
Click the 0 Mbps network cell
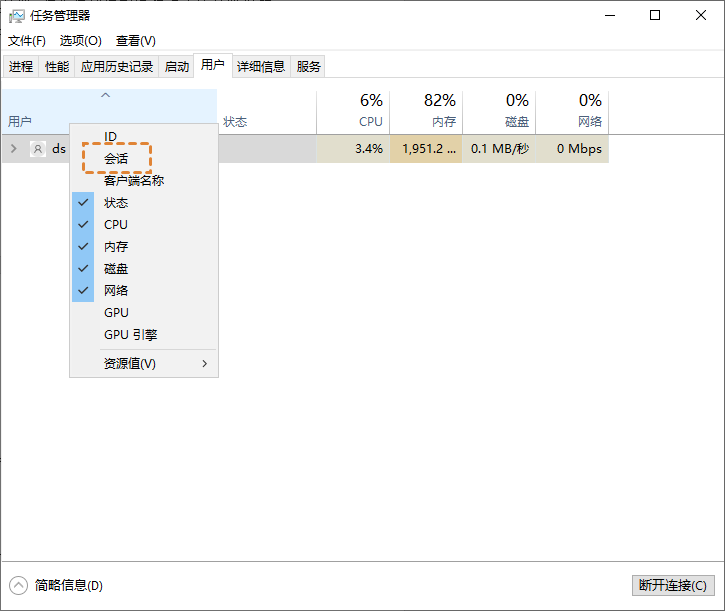(x=572, y=149)
